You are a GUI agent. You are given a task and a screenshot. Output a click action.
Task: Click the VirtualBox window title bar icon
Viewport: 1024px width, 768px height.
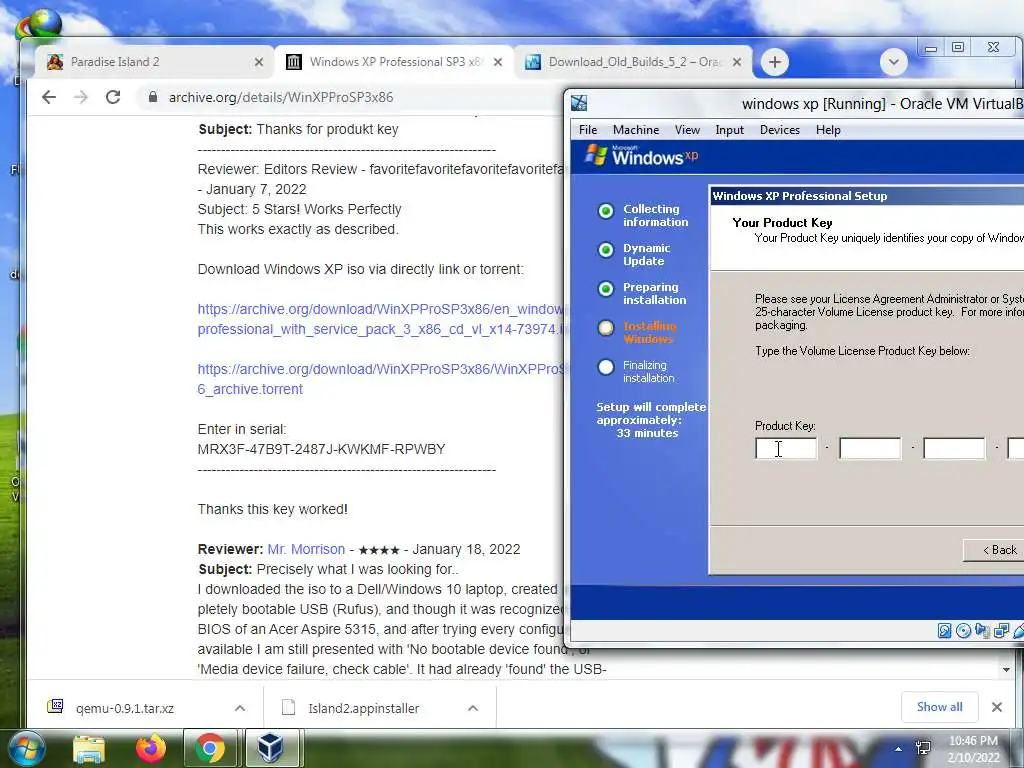coord(579,103)
